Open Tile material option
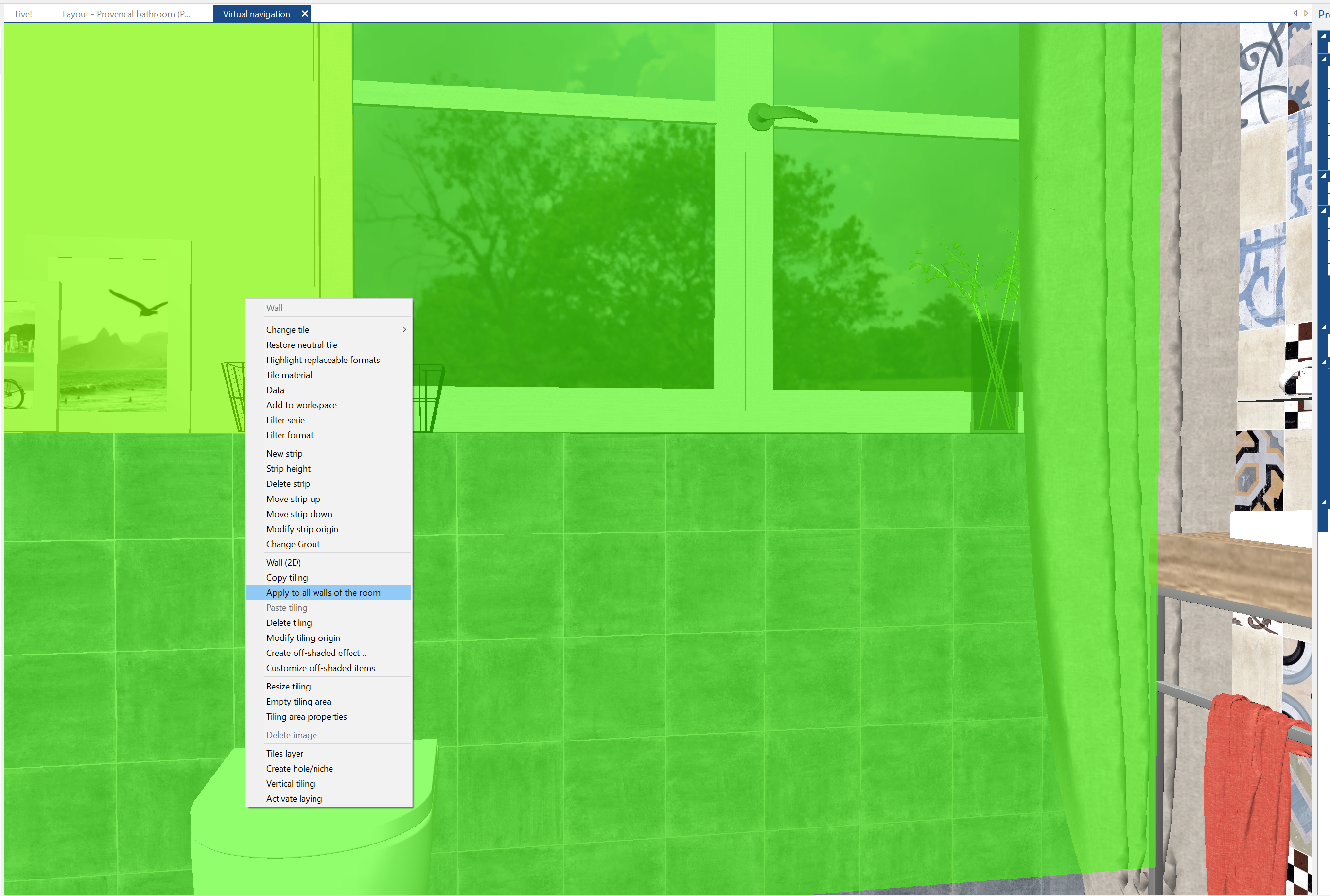Screen dimensions: 1330x896 (x=329, y=375)
